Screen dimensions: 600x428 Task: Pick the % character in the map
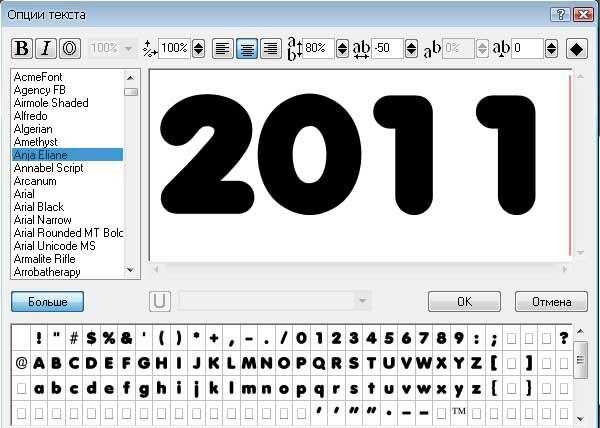(109, 338)
